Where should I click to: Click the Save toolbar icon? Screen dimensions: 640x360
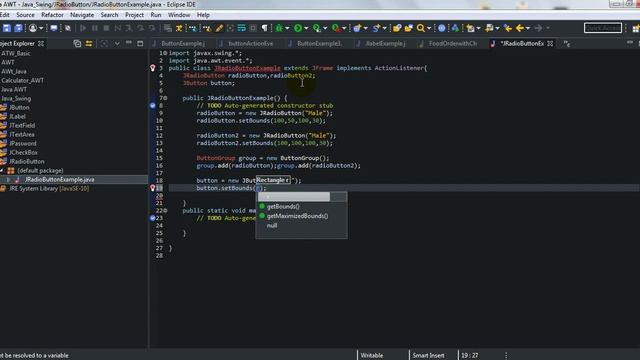pyautogui.click(x=7, y=28)
